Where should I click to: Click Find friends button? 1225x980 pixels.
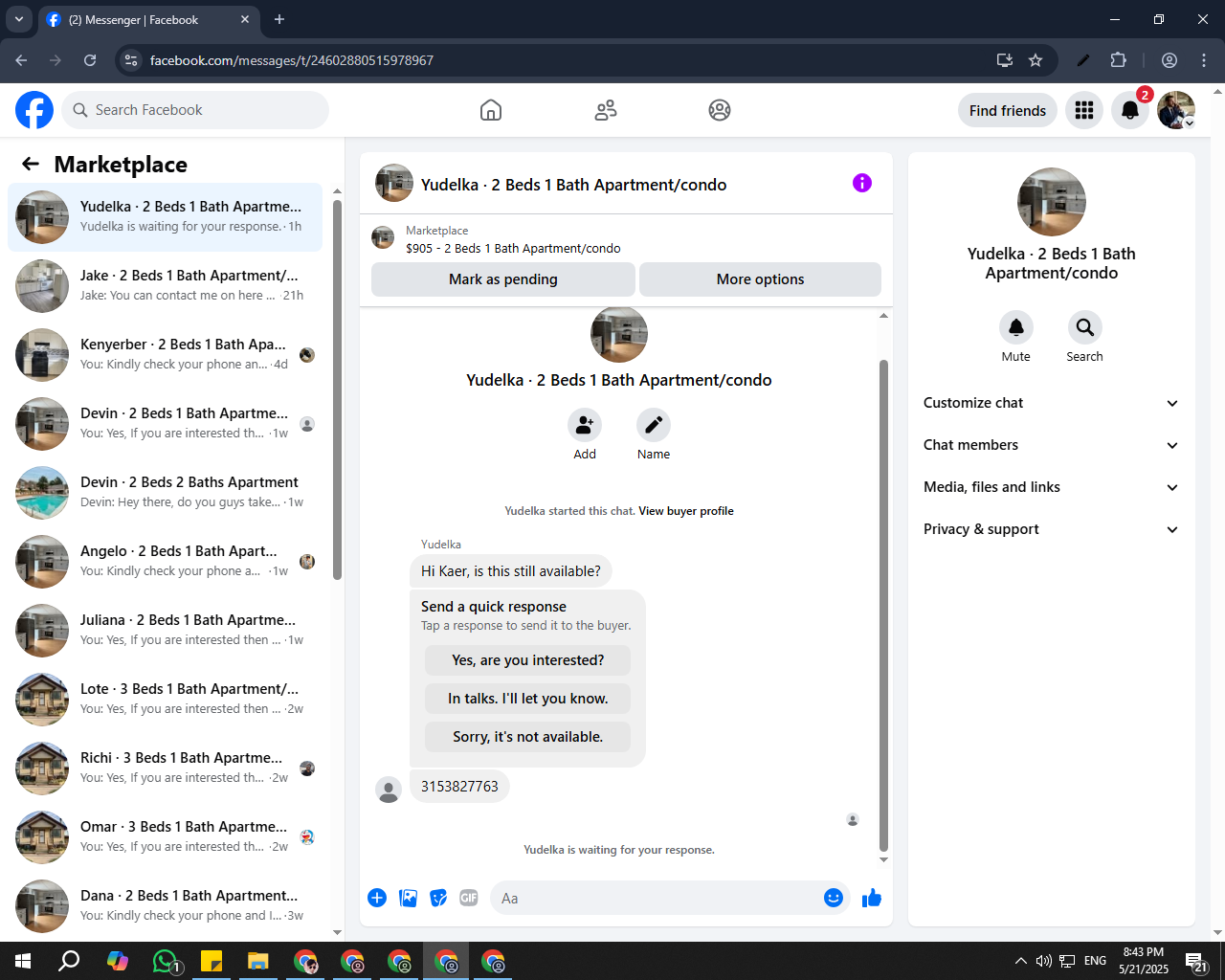click(1008, 110)
